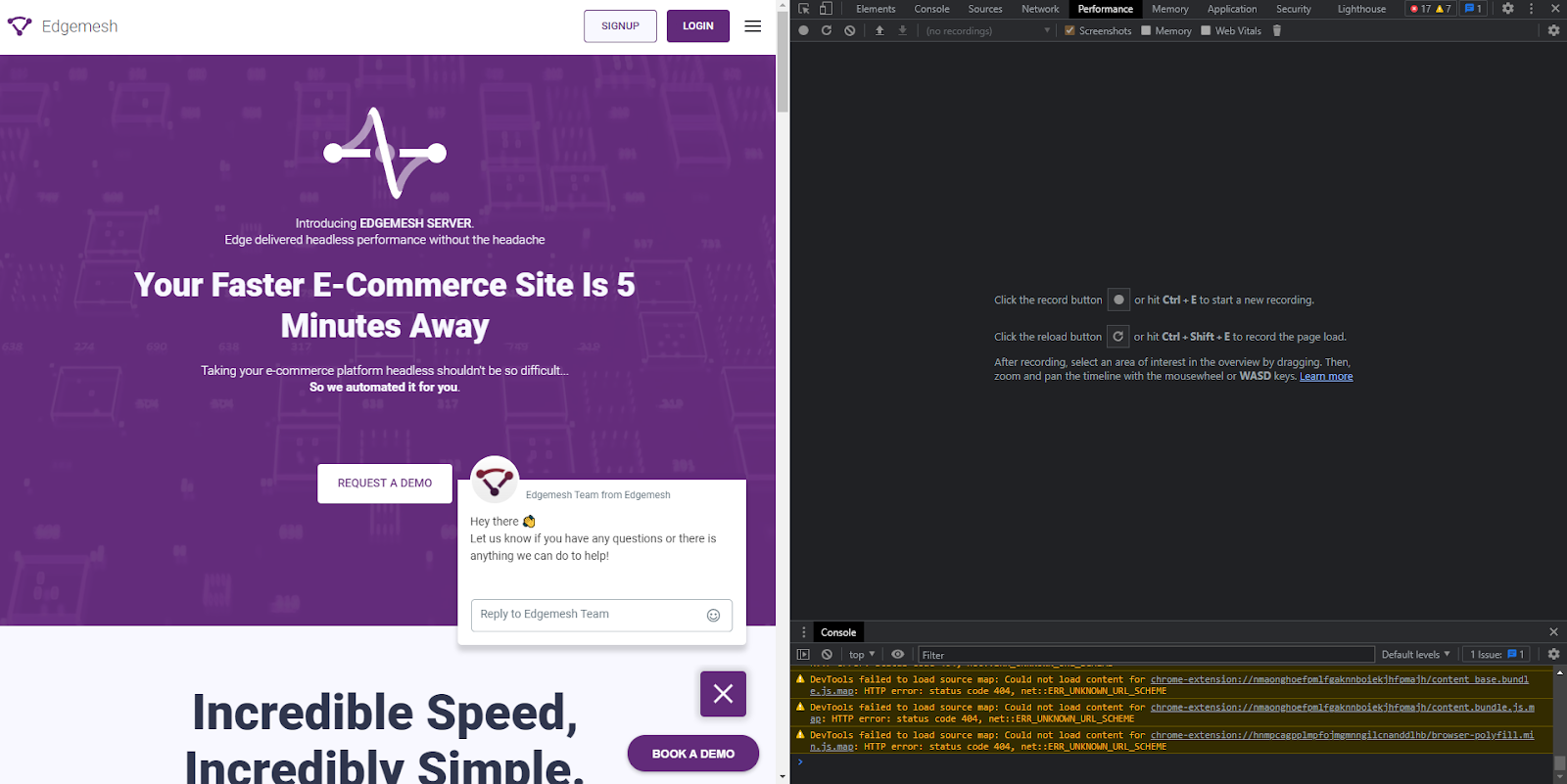This screenshot has height=784, width=1567.
Task: Show the console sidebar icon
Action: pyautogui.click(x=803, y=654)
